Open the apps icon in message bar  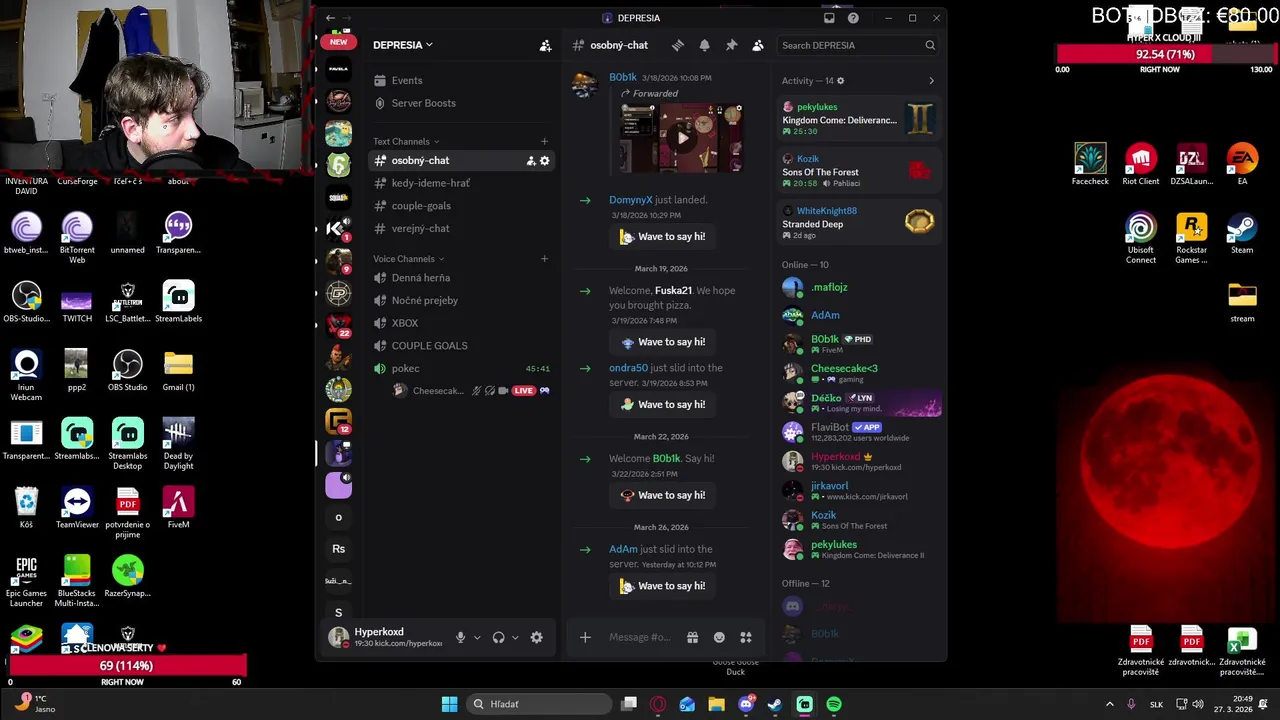click(x=745, y=637)
